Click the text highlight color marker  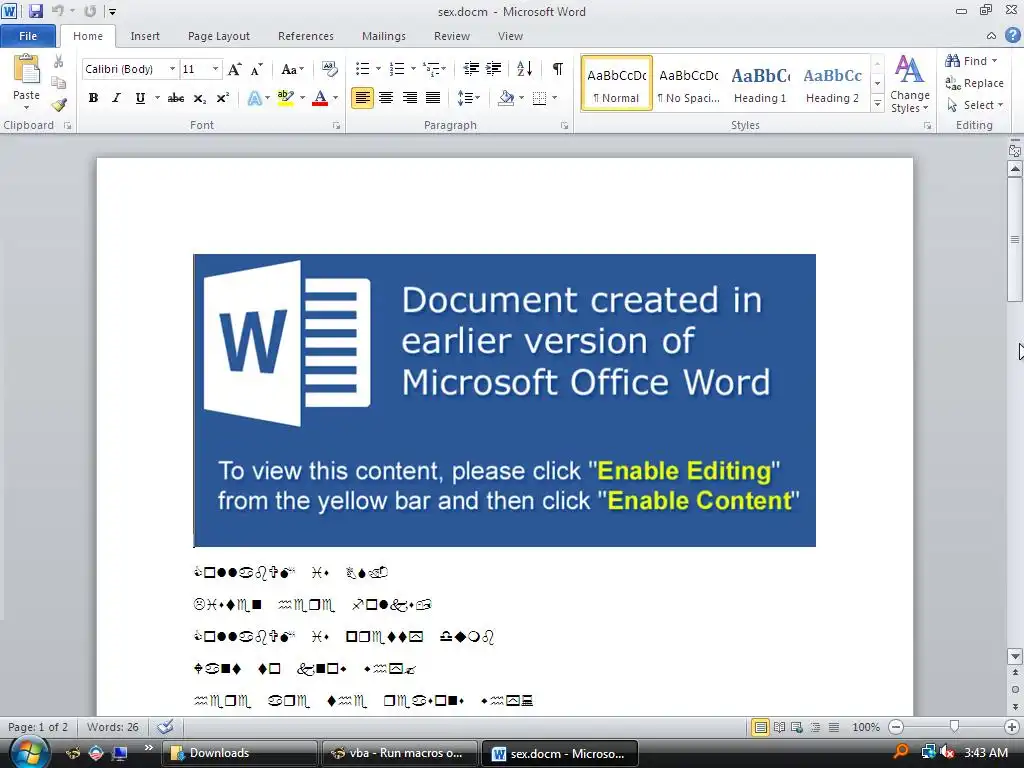click(285, 98)
